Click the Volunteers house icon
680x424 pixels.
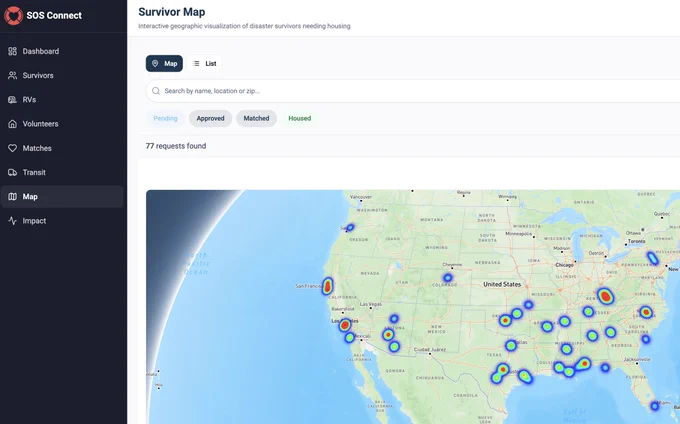[13, 124]
